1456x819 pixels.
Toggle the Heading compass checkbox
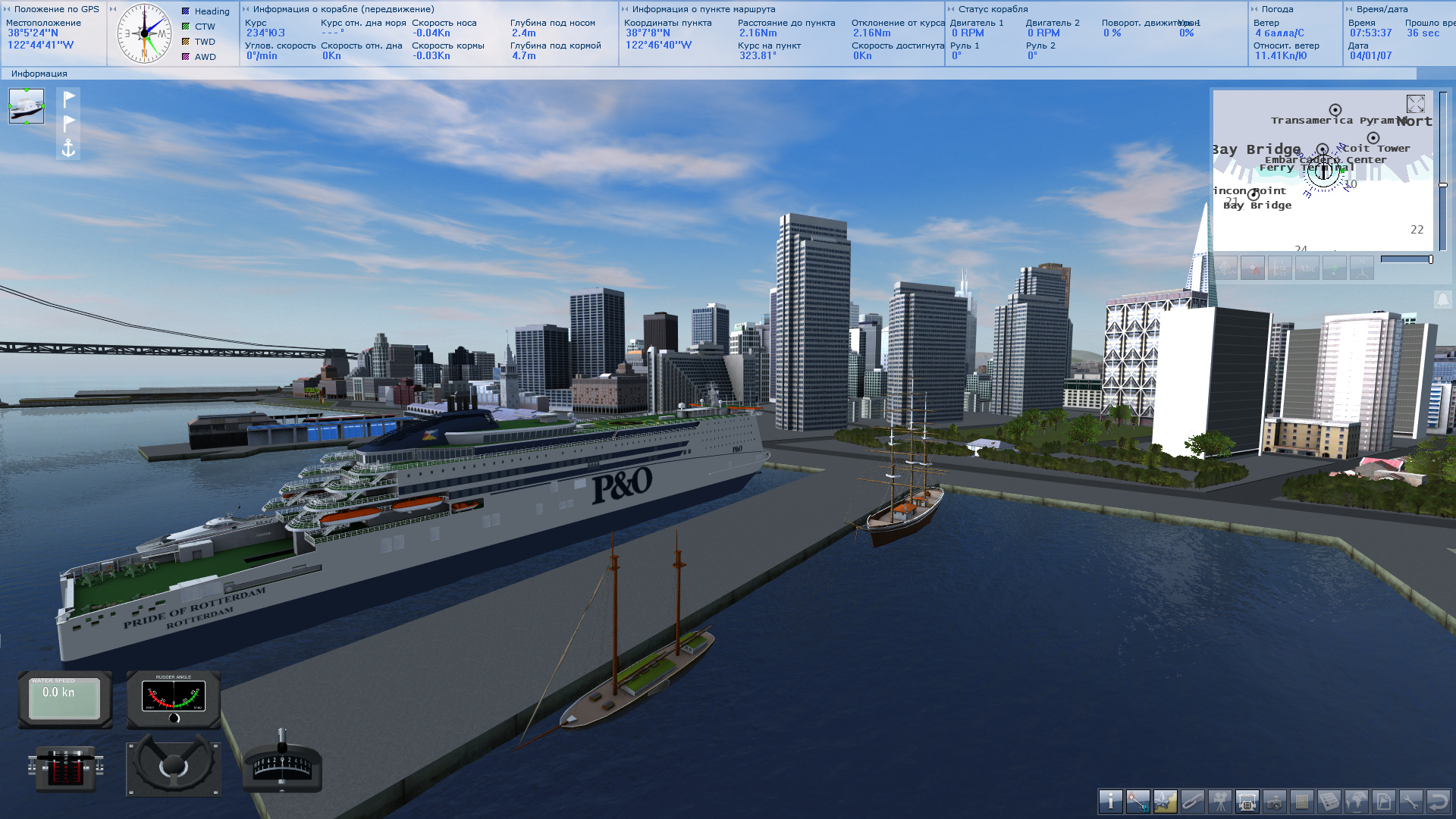click(x=186, y=11)
